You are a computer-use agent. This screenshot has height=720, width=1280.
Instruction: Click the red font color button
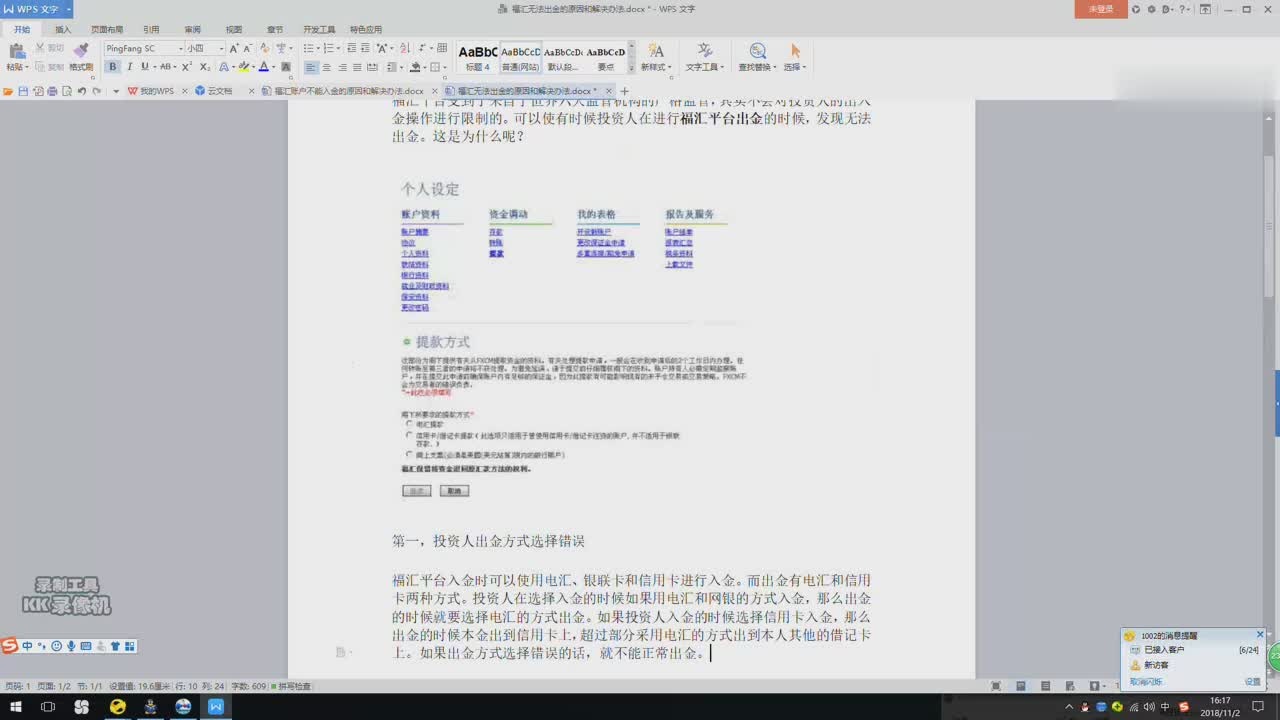(x=264, y=67)
